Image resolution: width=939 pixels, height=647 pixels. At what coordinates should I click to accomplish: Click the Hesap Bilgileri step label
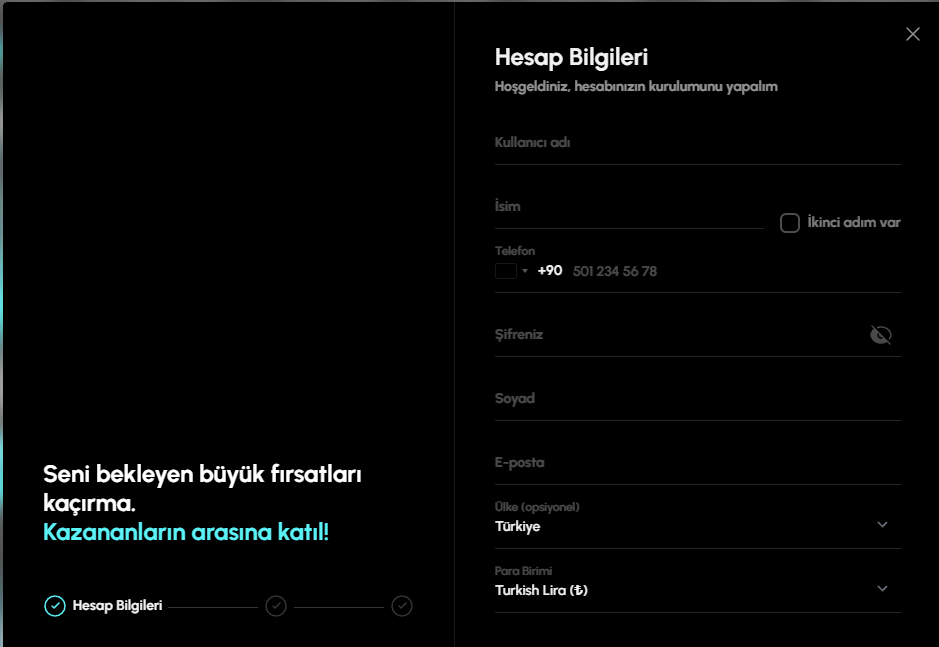tap(117, 605)
